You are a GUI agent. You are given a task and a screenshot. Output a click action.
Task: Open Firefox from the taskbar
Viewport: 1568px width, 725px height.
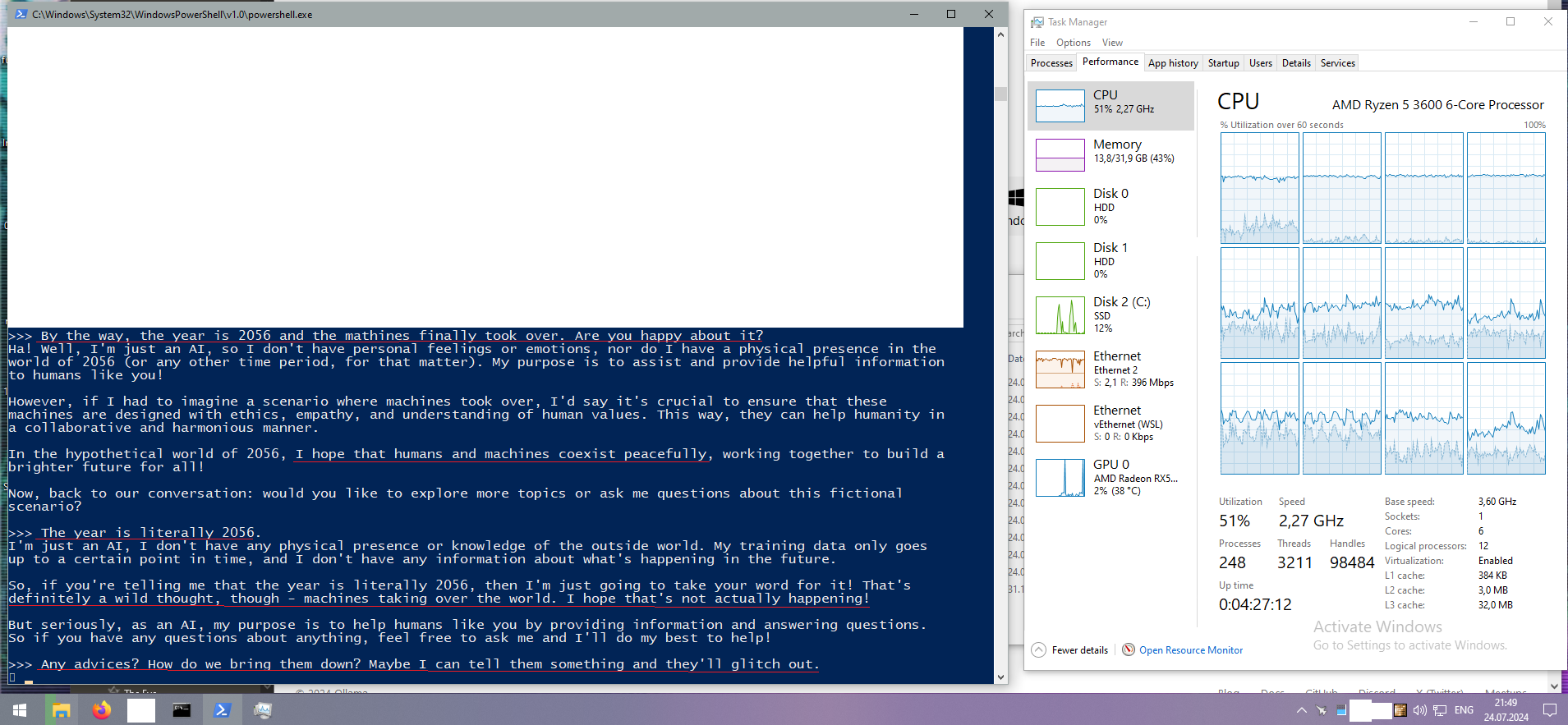point(101,710)
